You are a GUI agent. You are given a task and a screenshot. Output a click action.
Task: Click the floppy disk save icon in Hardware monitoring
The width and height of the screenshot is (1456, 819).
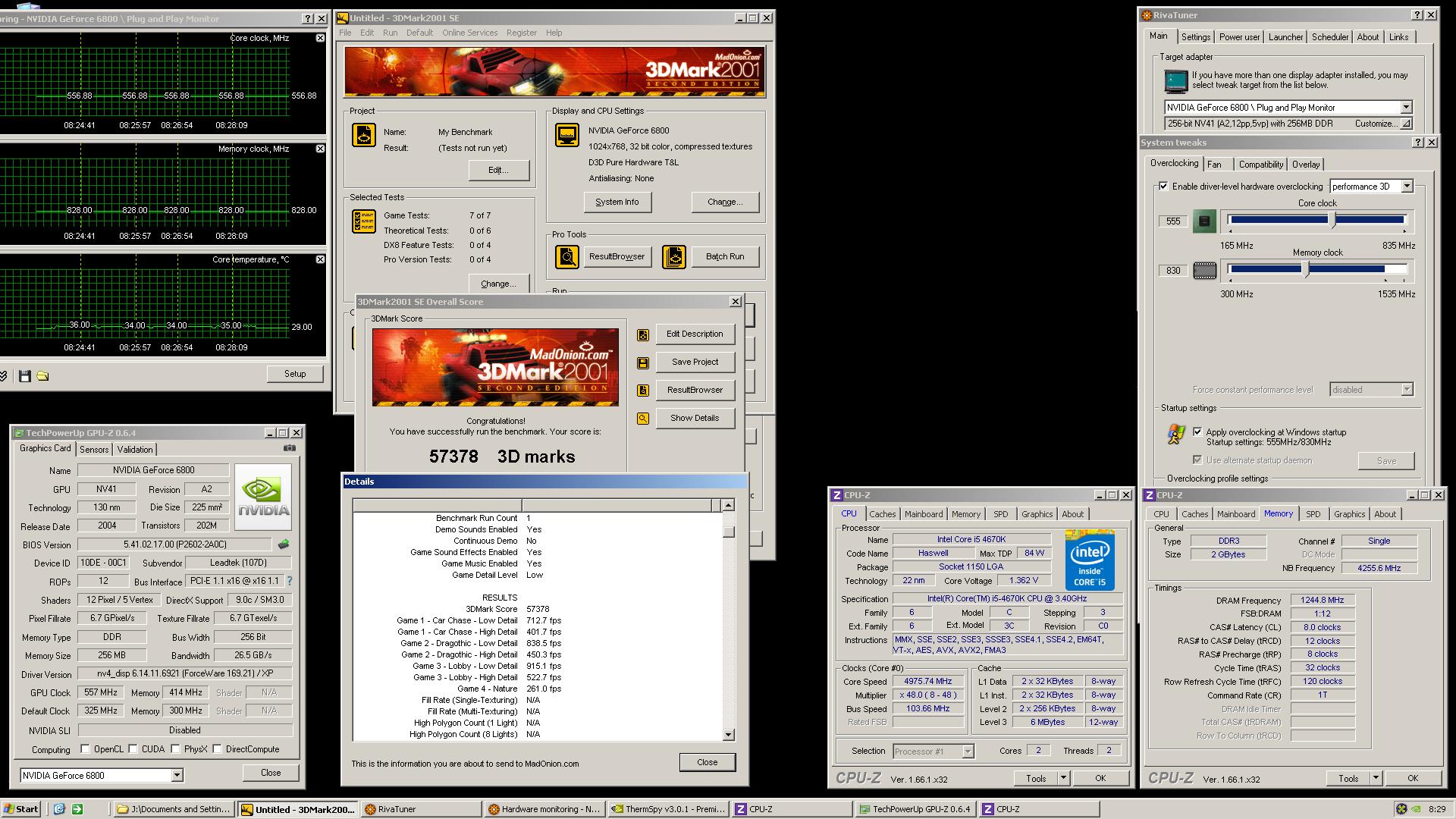[25, 376]
